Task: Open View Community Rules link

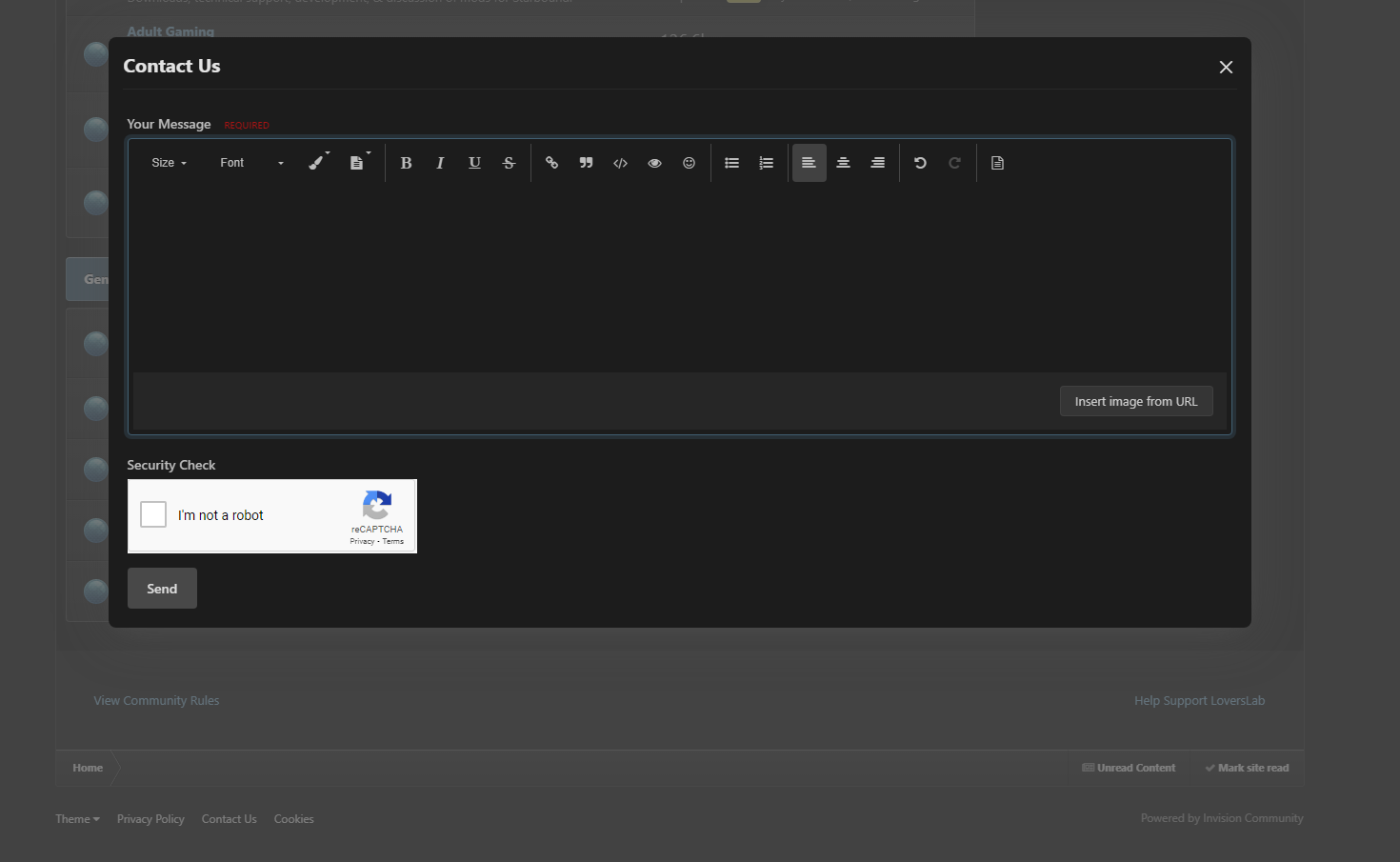Action: 156,700
